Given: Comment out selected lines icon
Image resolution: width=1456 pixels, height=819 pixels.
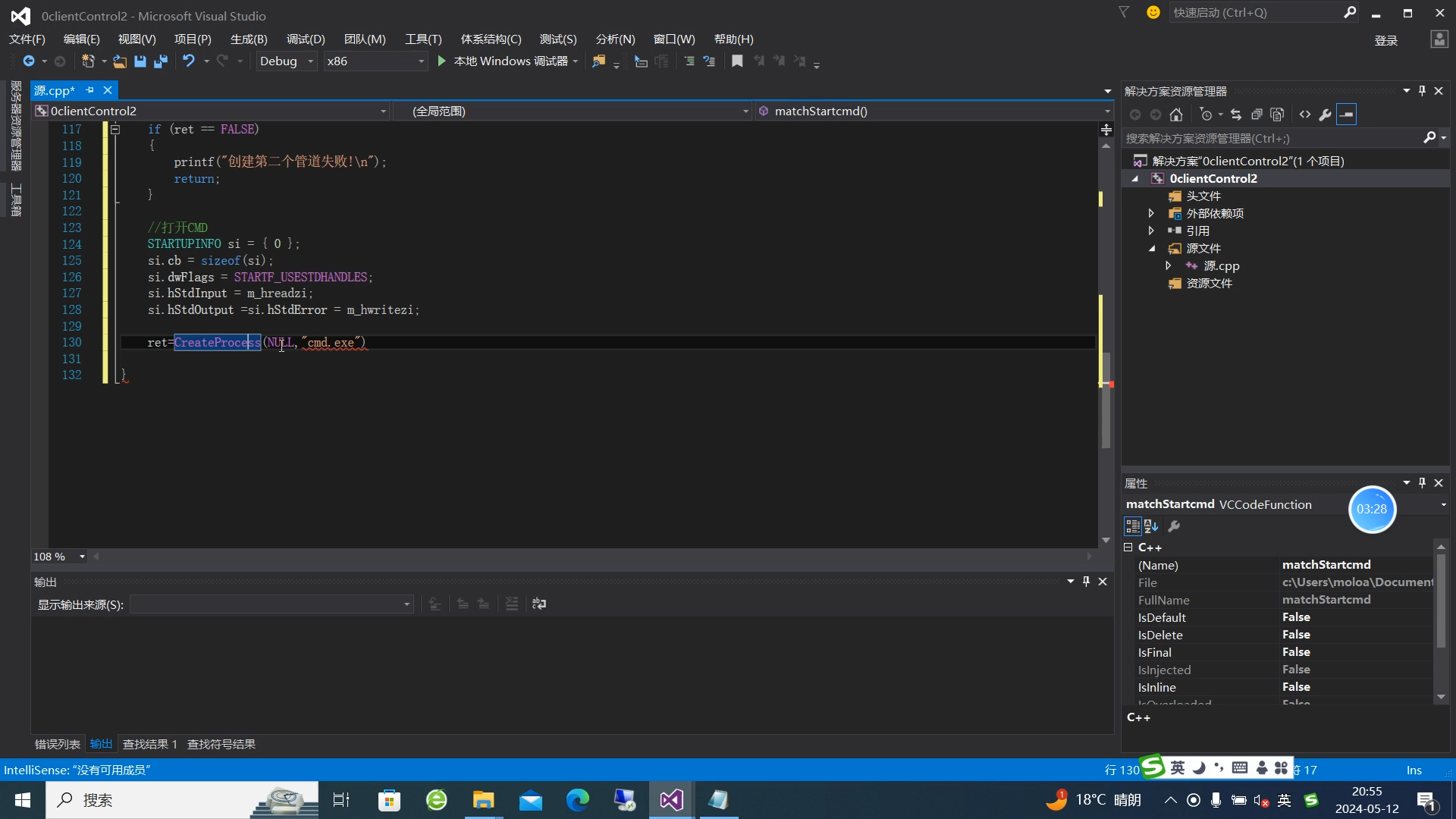Looking at the screenshot, I should pyautogui.click(x=689, y=61).
